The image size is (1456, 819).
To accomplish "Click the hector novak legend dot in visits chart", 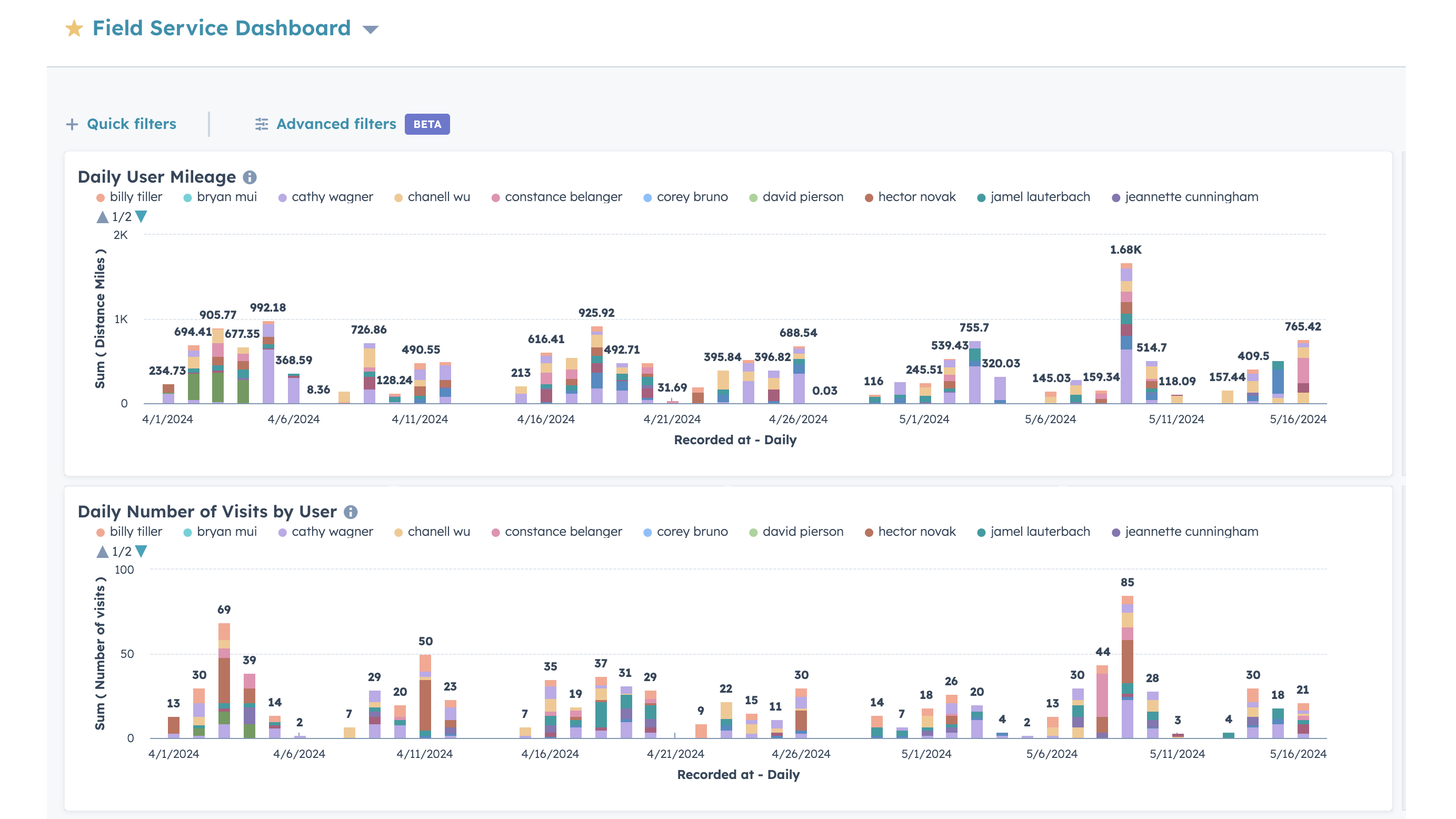I will click(x=869, y=531).
